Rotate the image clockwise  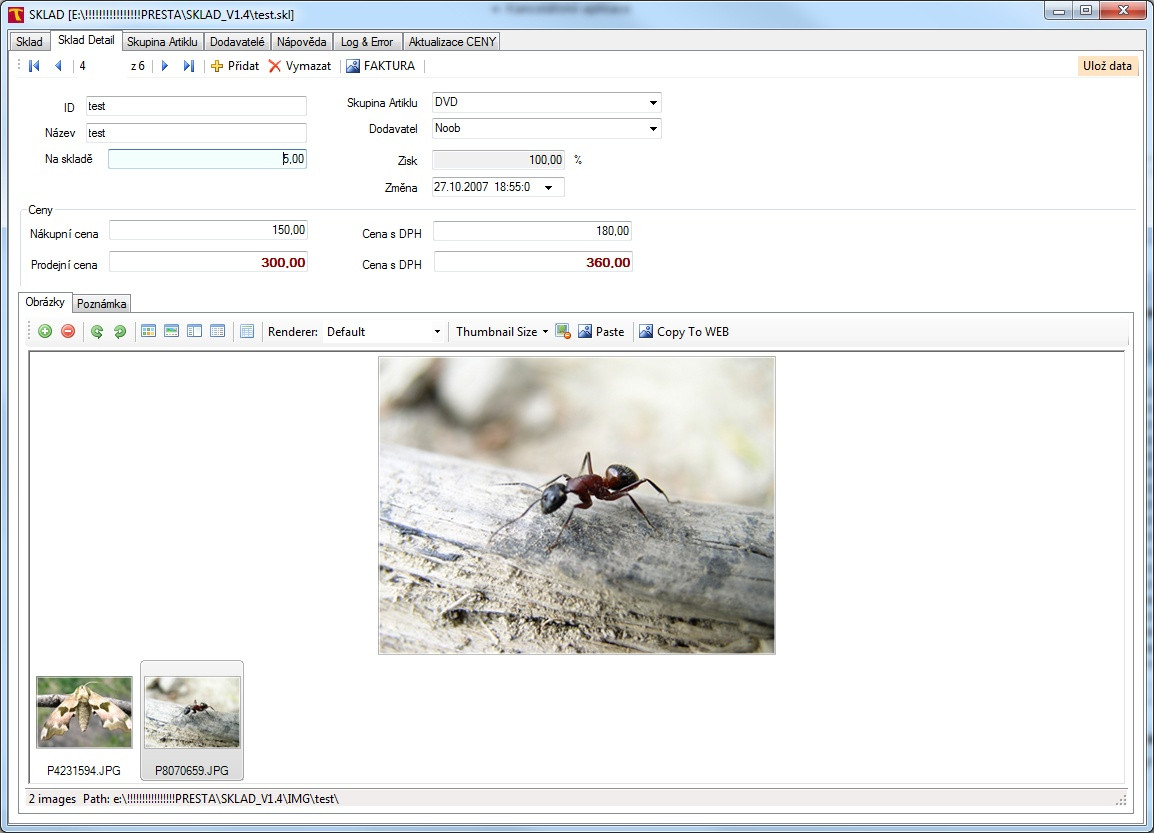tap(119, 332)
